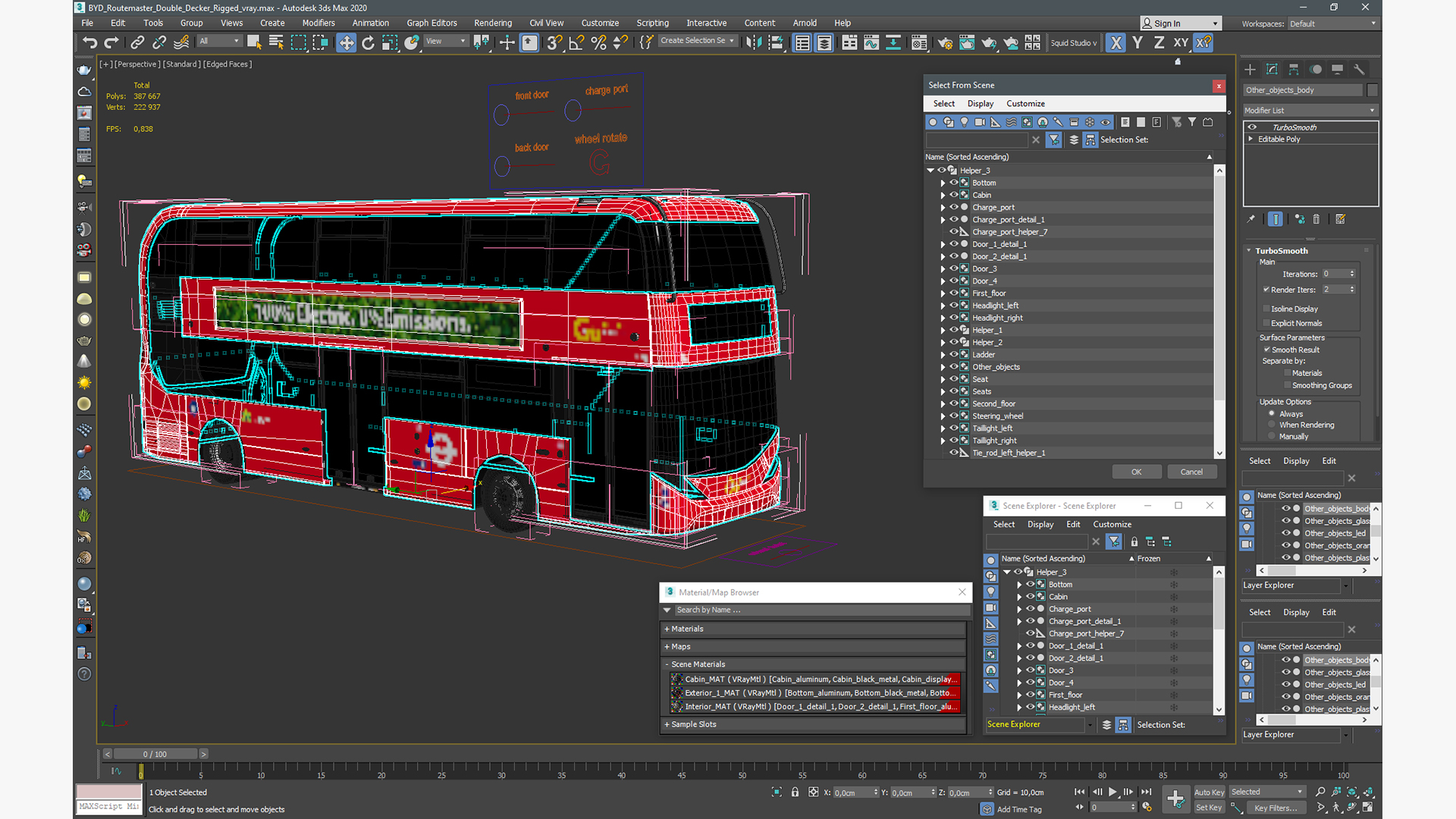Open Key Filters button

1276,808
